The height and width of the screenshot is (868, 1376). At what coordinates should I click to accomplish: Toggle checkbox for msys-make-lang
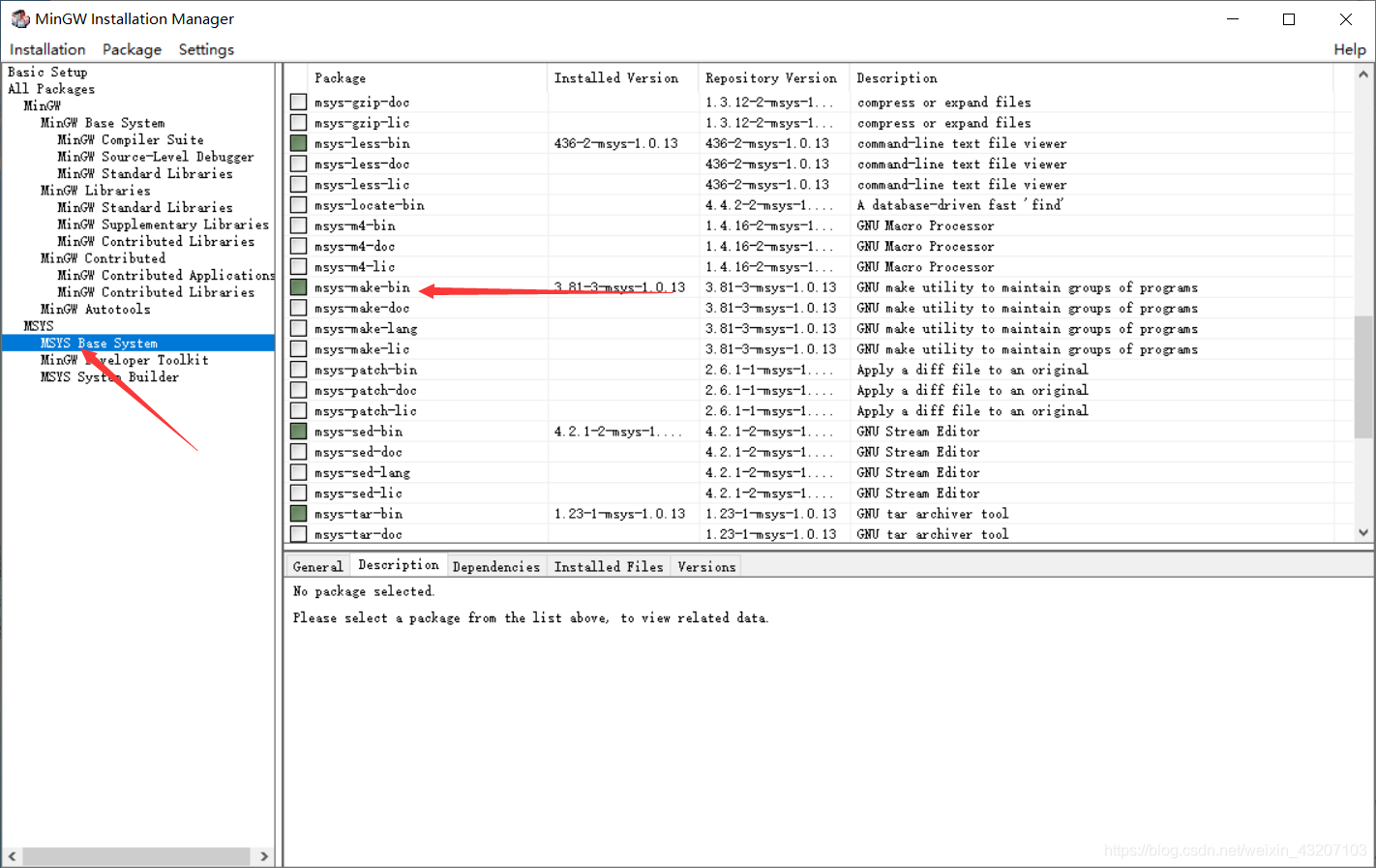298,328
